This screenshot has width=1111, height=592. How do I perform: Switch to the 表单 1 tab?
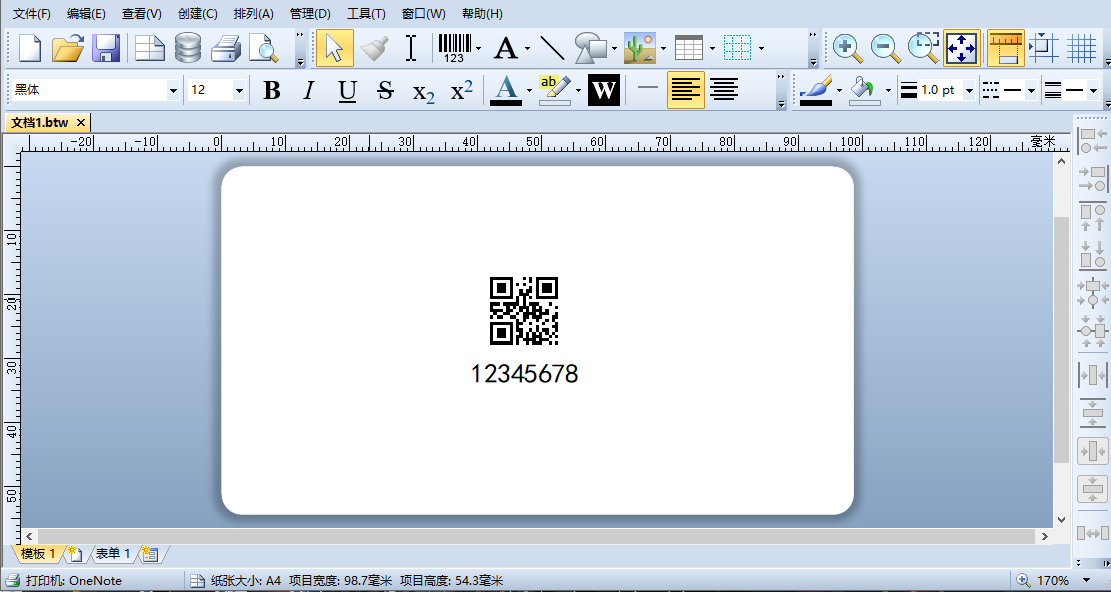113,554
